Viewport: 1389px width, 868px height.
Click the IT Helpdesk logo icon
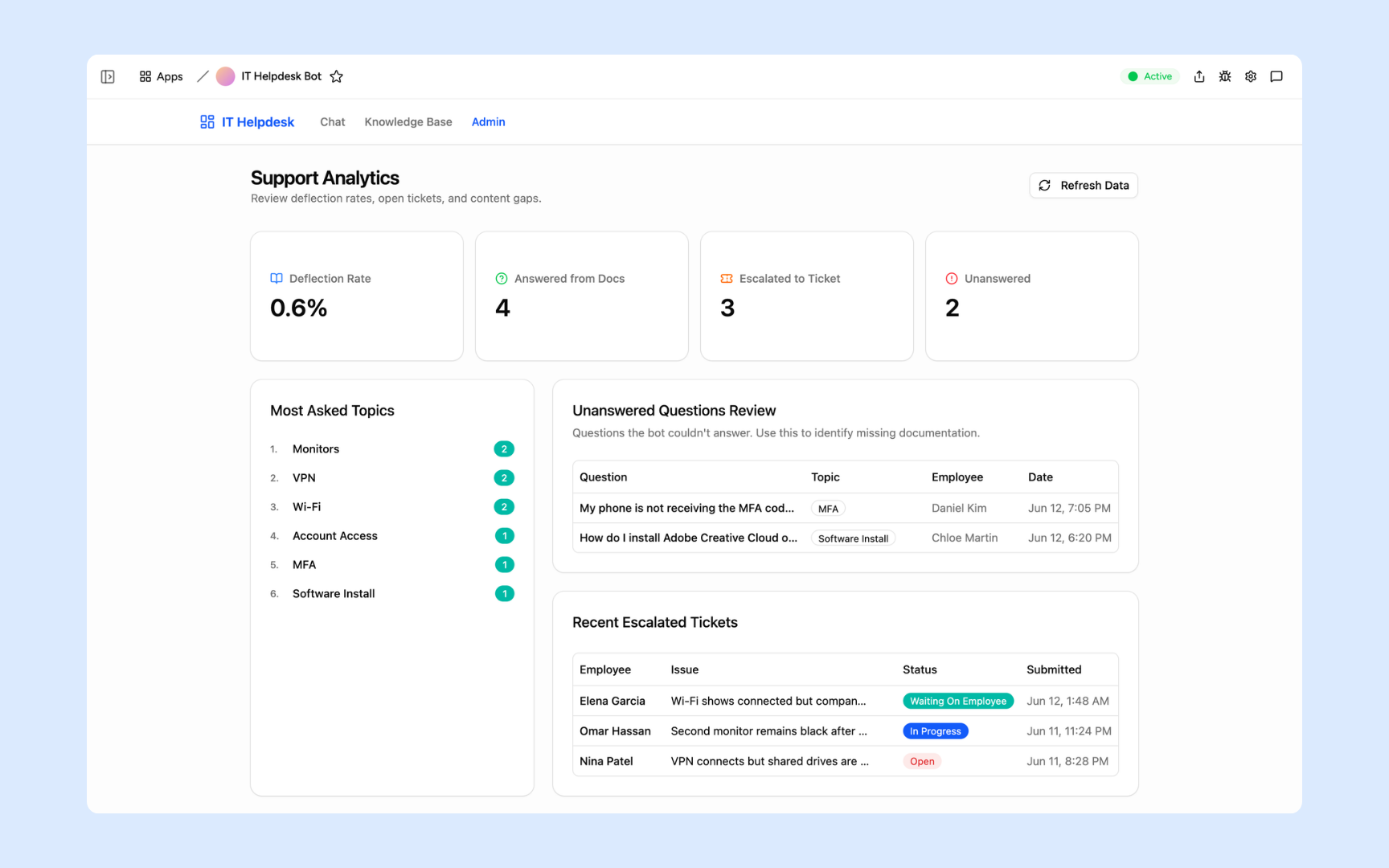pyautogui.click(x=207, y=121)
